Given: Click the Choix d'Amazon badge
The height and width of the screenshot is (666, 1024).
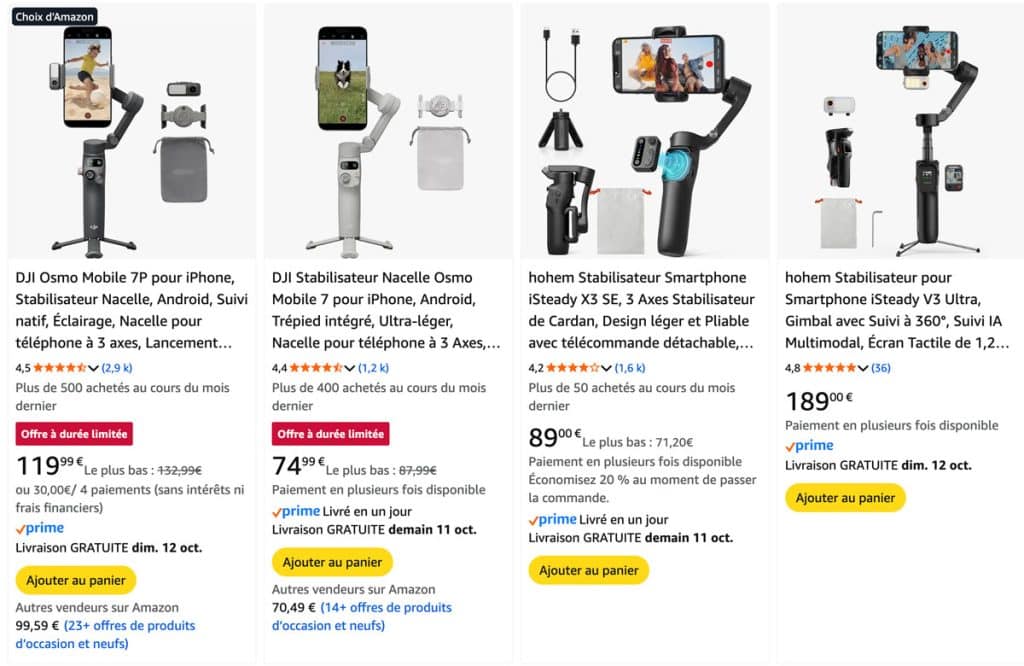Looking at the screenshot, I should [x=55, y=16].
